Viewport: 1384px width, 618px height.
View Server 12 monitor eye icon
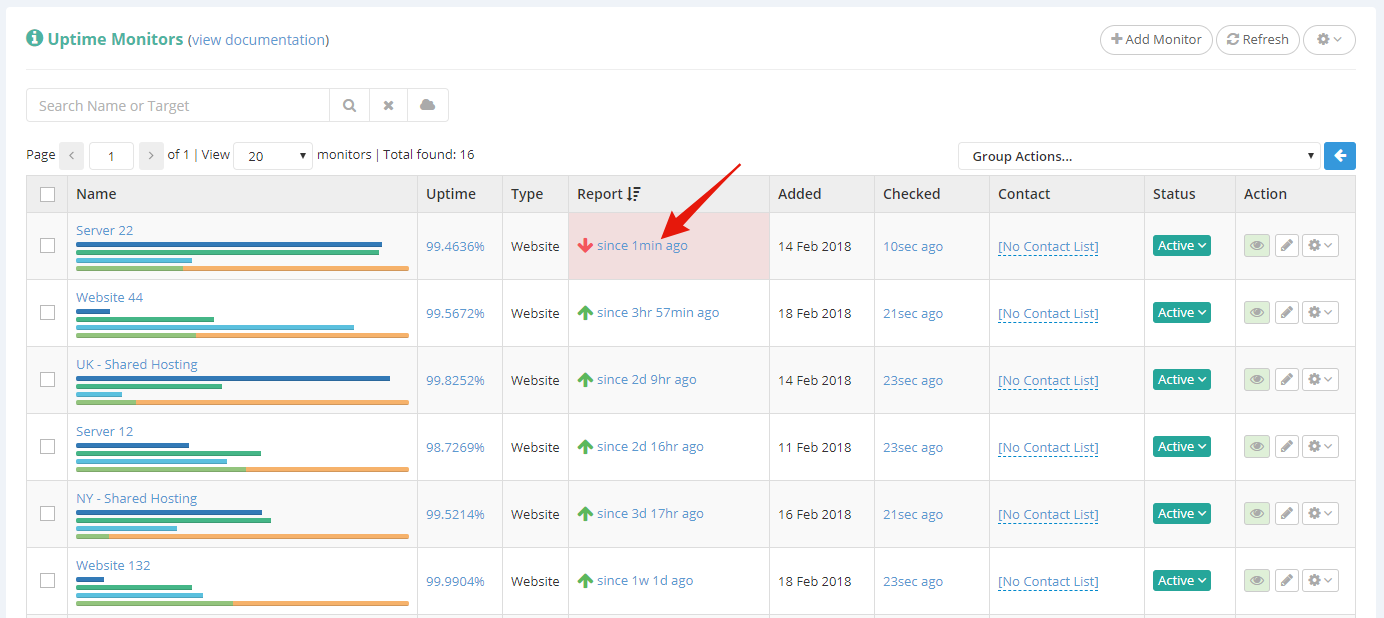(x=1258, y=447)
